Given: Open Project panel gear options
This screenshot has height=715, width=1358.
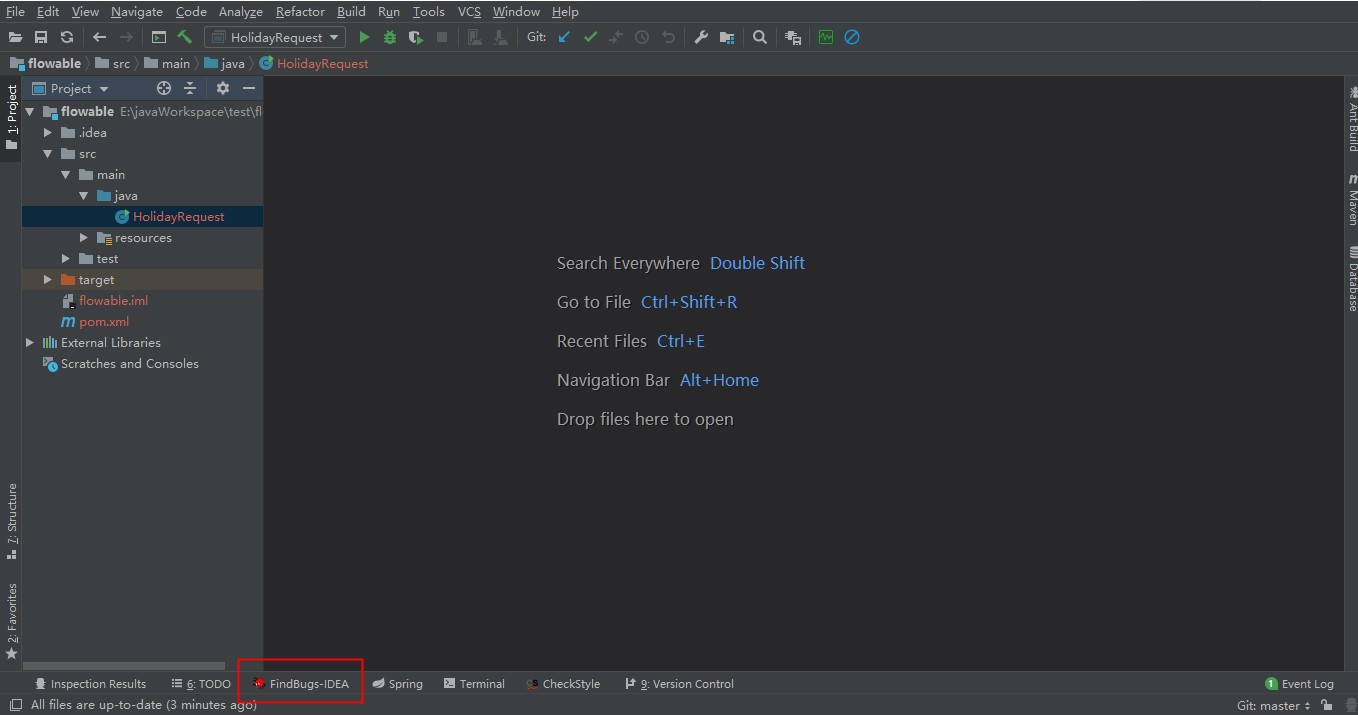Looking at the screenshot, I should pyautogui.click(x=223, y=88).
